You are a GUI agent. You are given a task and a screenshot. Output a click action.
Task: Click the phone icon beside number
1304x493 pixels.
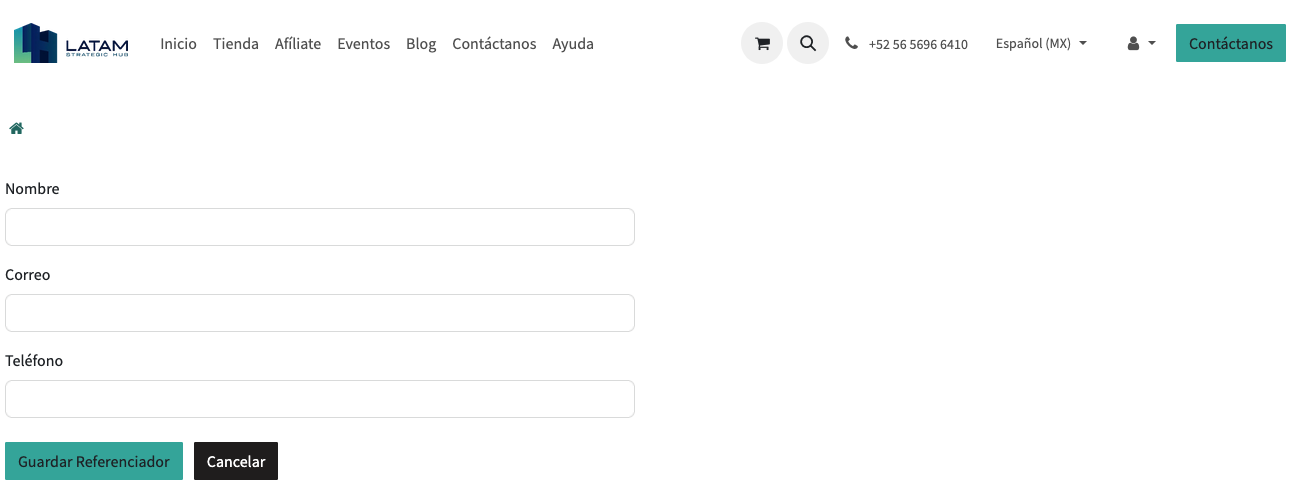pos(851,44)
